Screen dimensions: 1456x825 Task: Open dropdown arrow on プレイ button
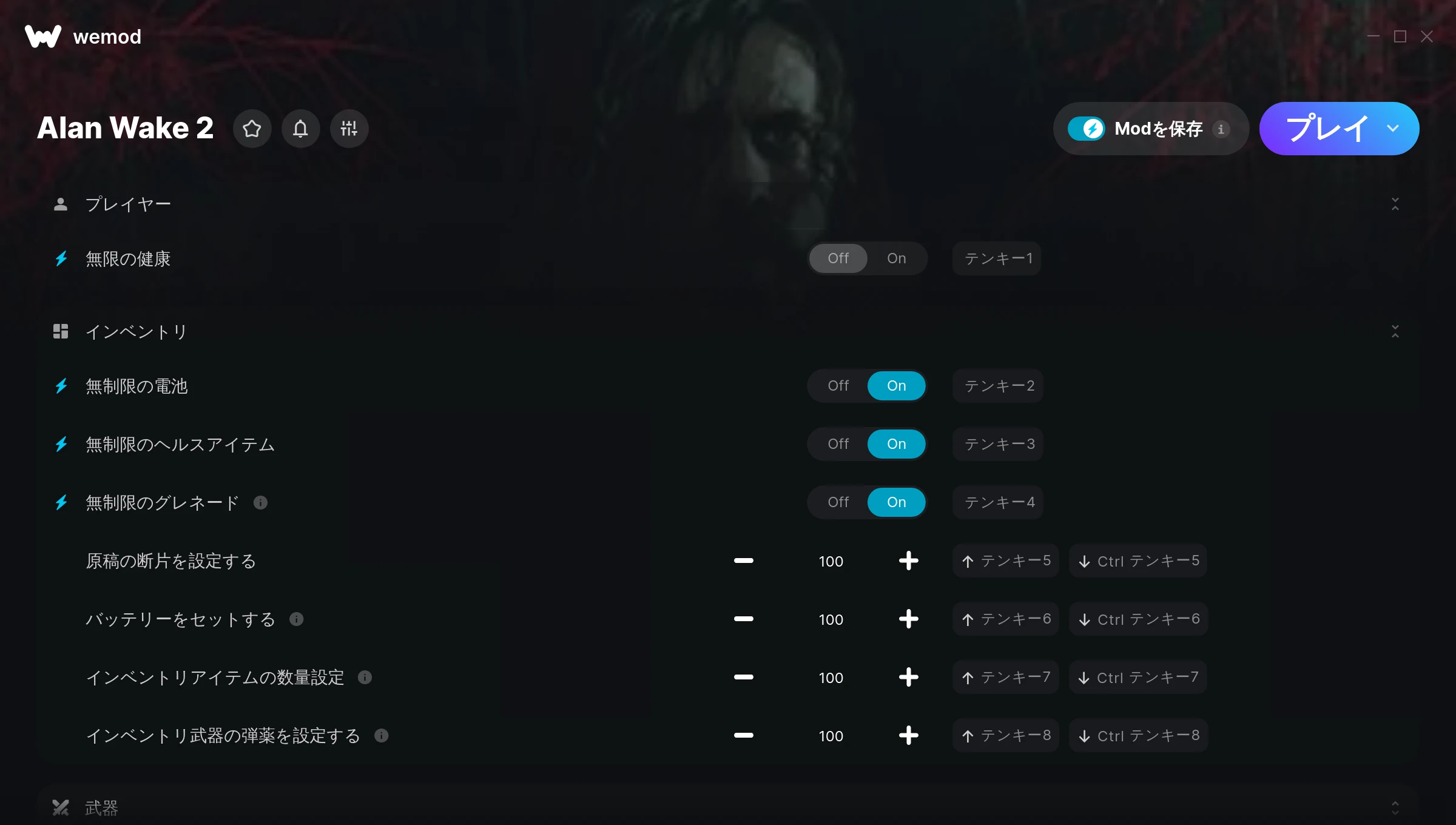click(1393, 129)
